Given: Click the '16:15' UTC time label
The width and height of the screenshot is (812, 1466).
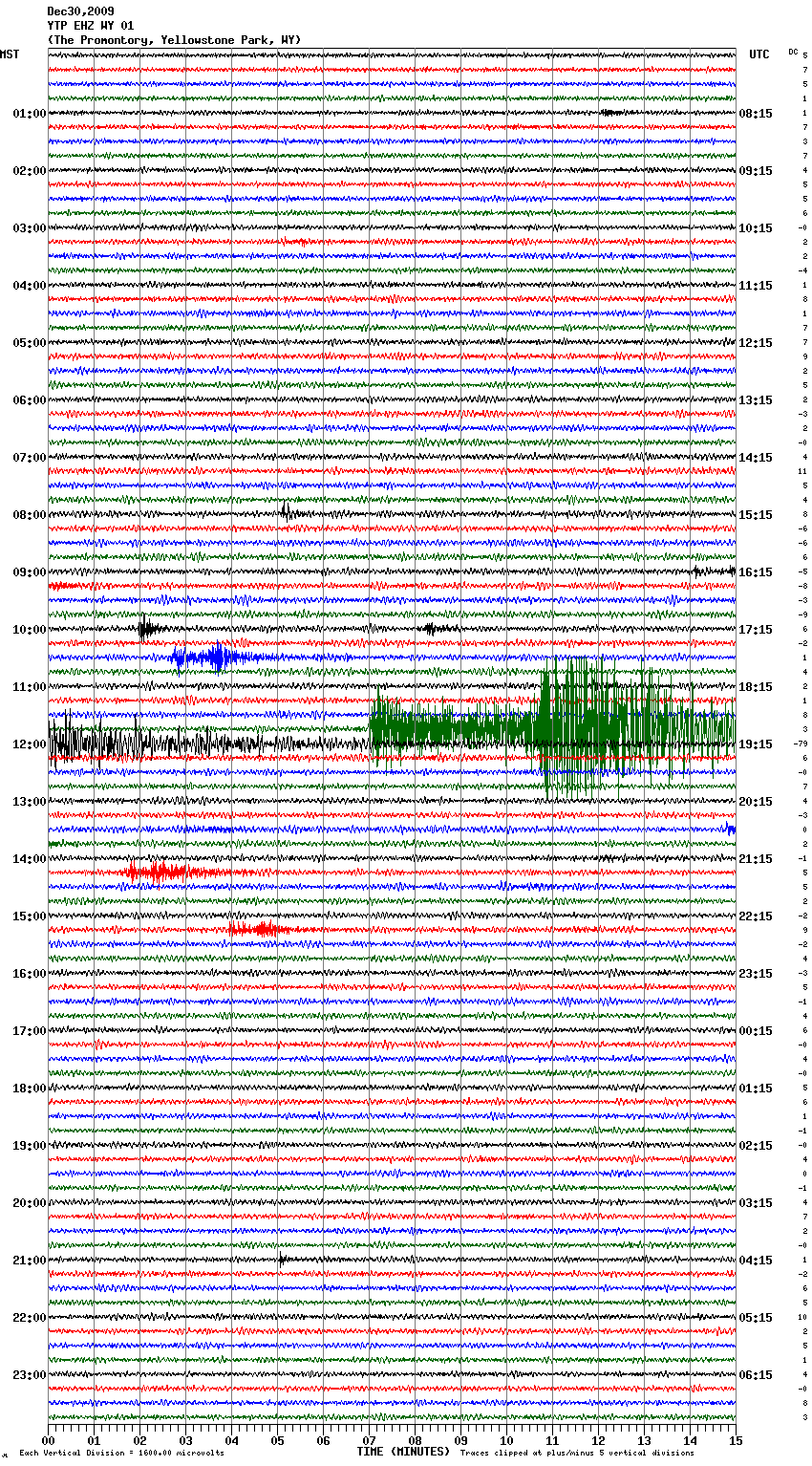Looking at the screenshot, I should (x=756, y=572).
